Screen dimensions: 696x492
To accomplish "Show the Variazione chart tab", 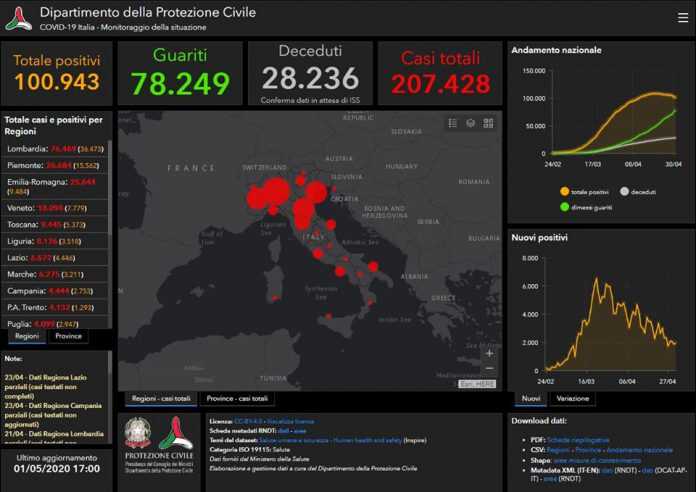I will pos(572,398).
